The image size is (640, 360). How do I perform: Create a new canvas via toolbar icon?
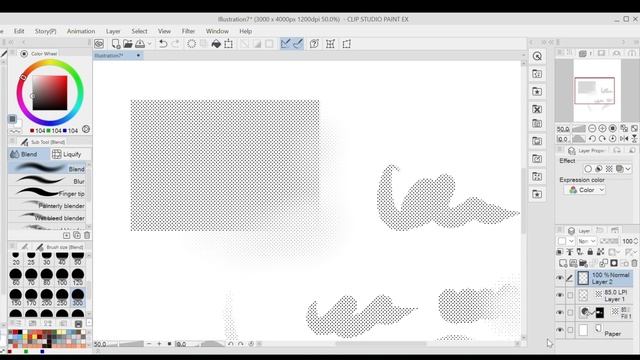coord(116,44)
